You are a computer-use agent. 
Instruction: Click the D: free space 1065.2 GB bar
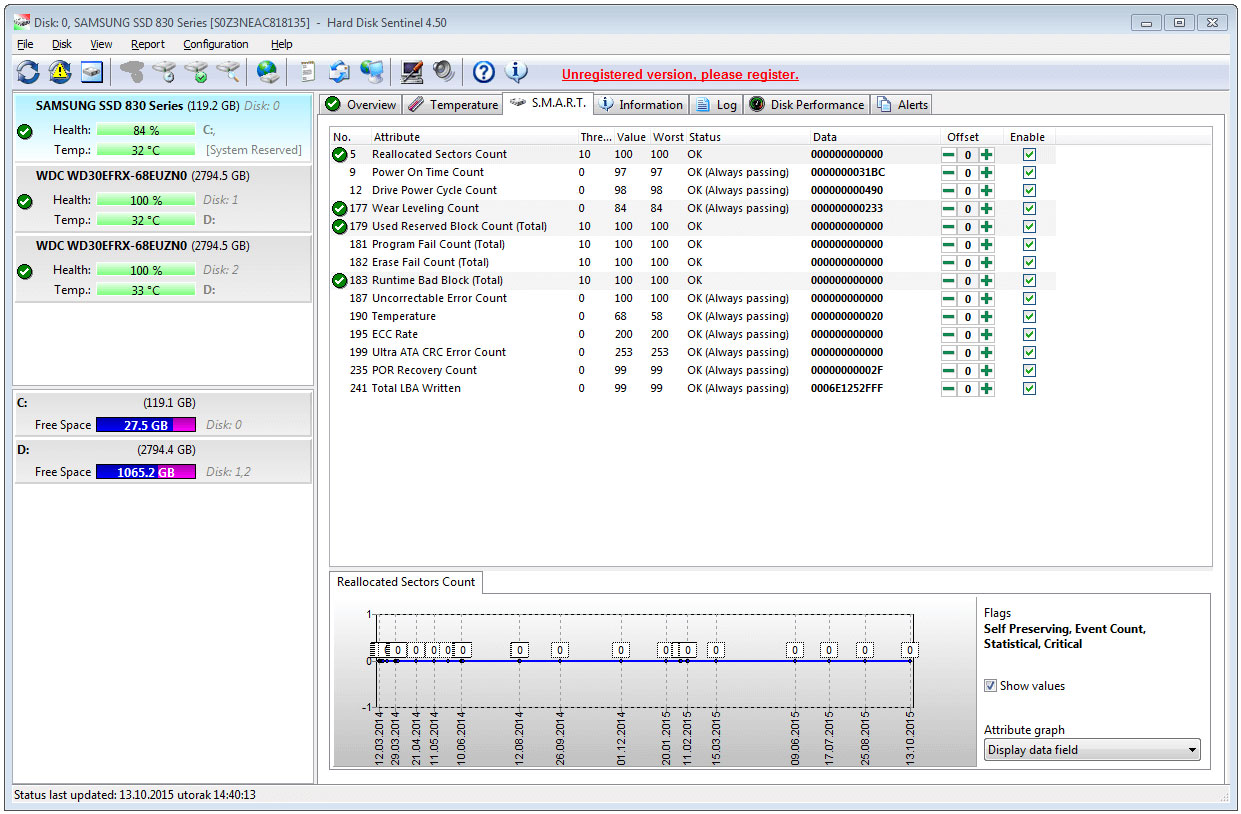pos(146,472)
